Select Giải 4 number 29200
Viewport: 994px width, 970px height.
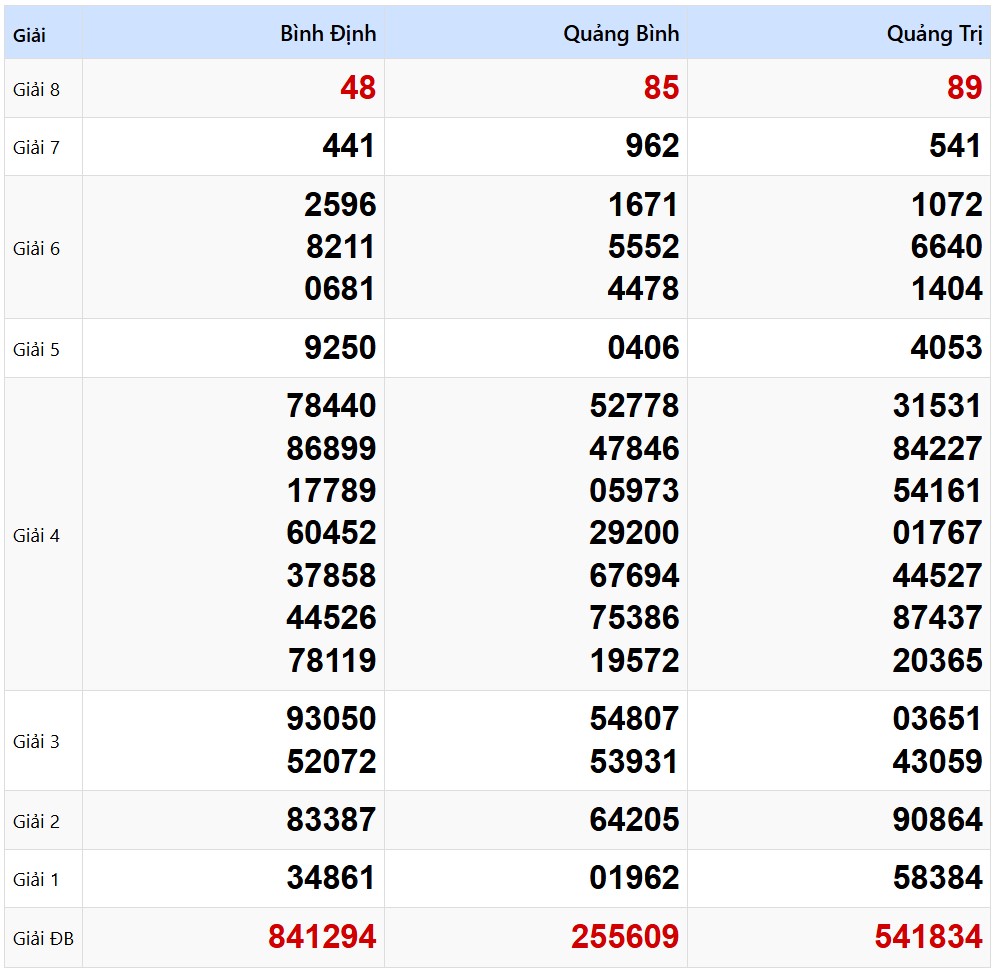tap(634, 533)
